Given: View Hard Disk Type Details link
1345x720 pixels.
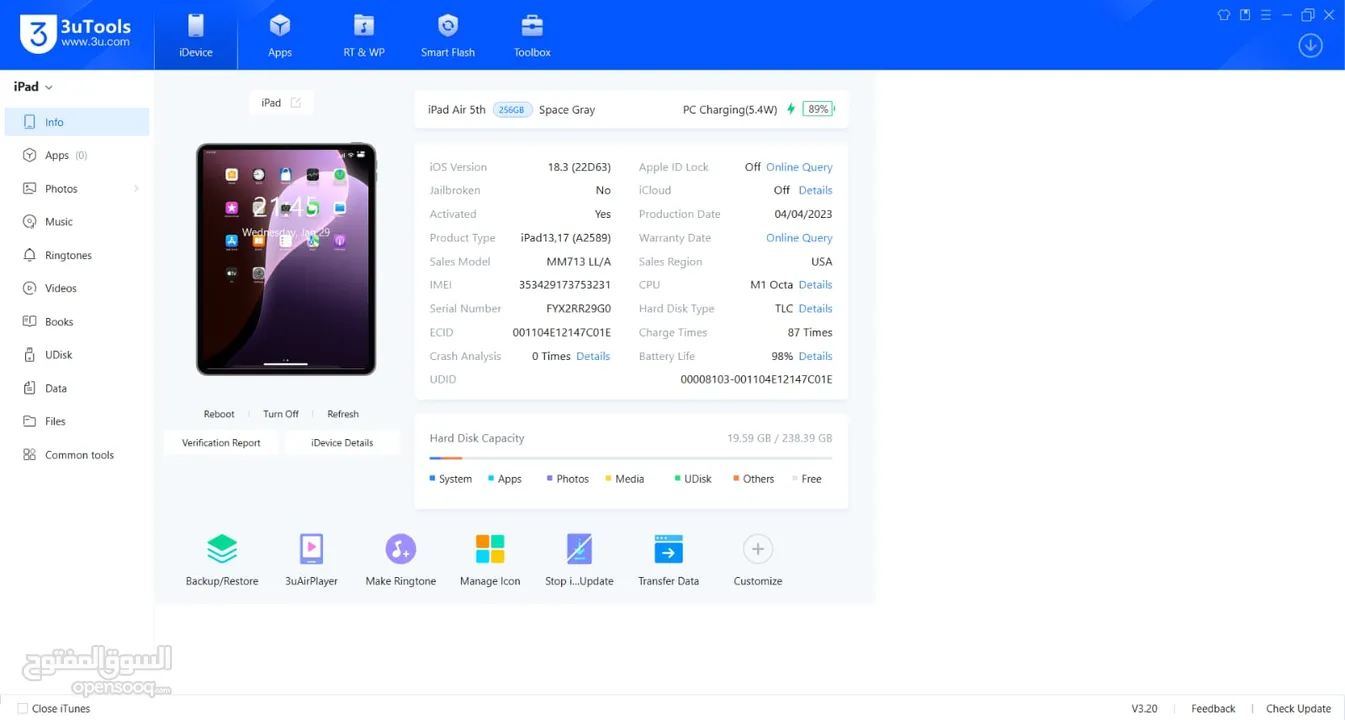Looking at the screenshot, I should click(815, 309).
